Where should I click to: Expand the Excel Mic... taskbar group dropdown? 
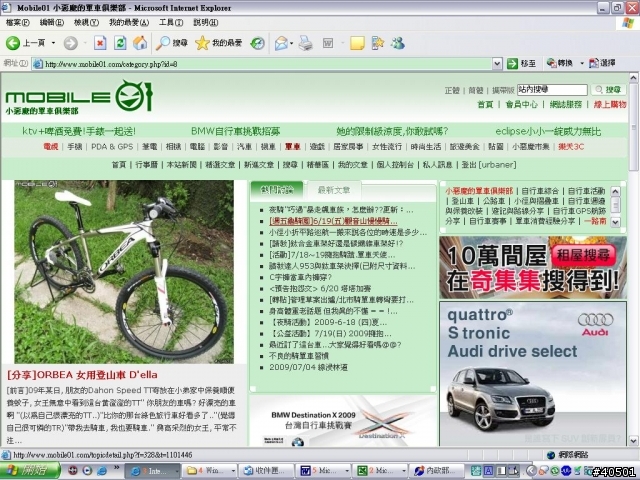click(x=403, y=471)
